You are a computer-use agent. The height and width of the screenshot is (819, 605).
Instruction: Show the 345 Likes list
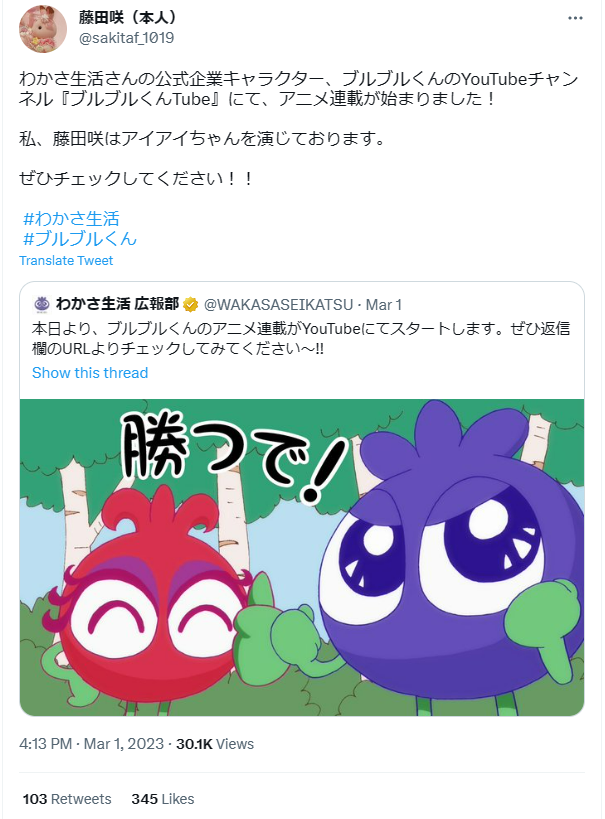(x=162, y=799)
